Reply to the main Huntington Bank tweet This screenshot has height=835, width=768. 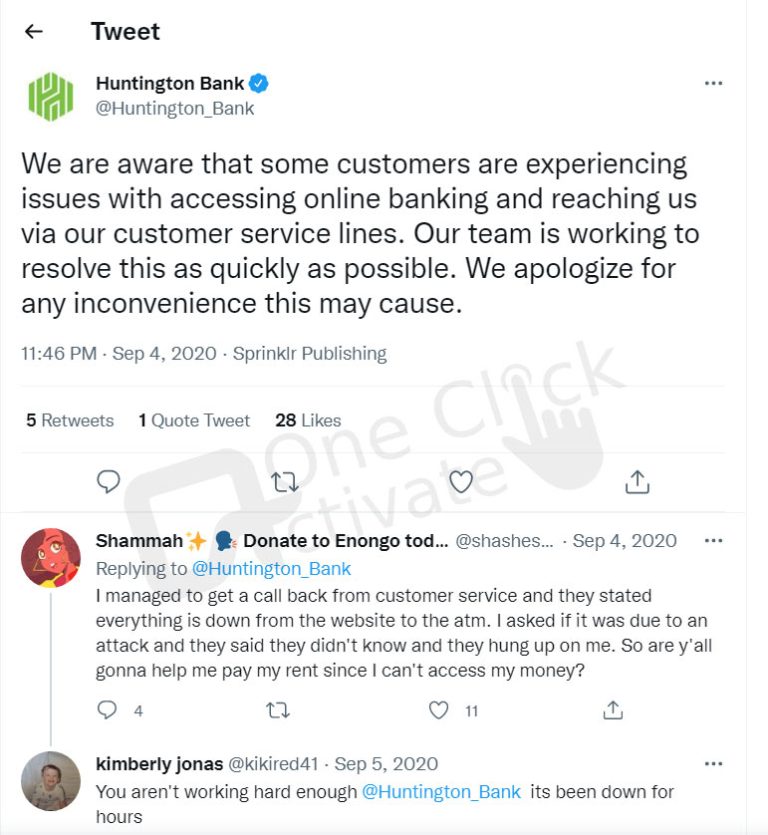108,481
